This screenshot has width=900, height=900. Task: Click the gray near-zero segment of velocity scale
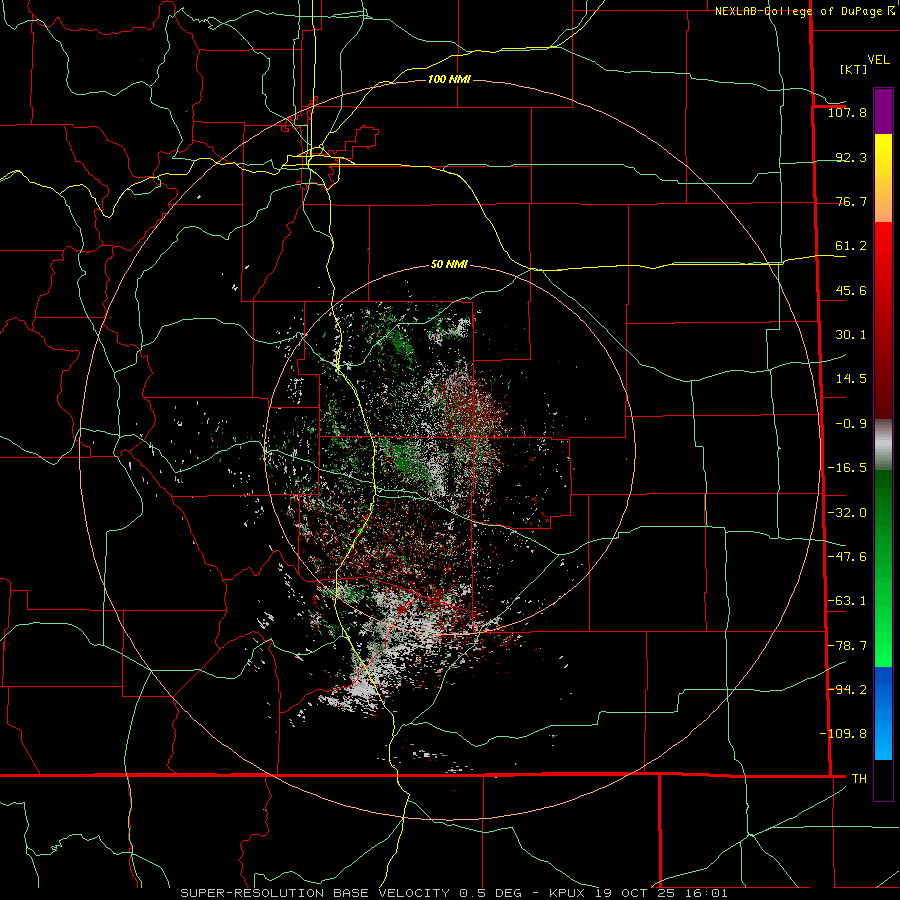(883, 445)
